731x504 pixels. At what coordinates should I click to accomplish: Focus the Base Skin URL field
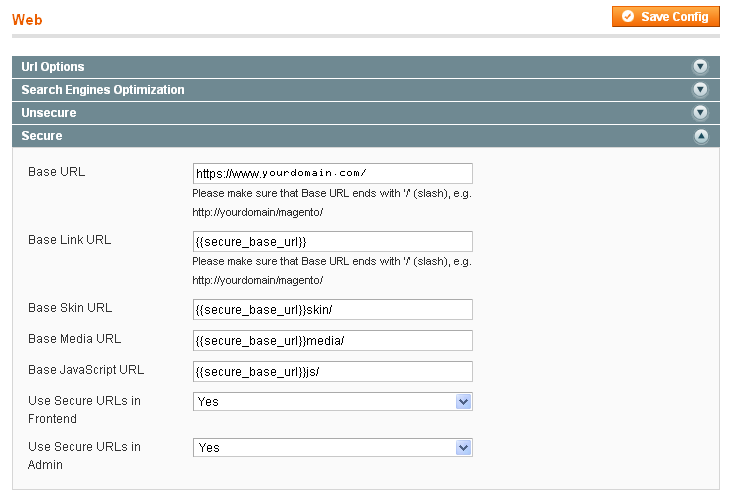point(332,310)
